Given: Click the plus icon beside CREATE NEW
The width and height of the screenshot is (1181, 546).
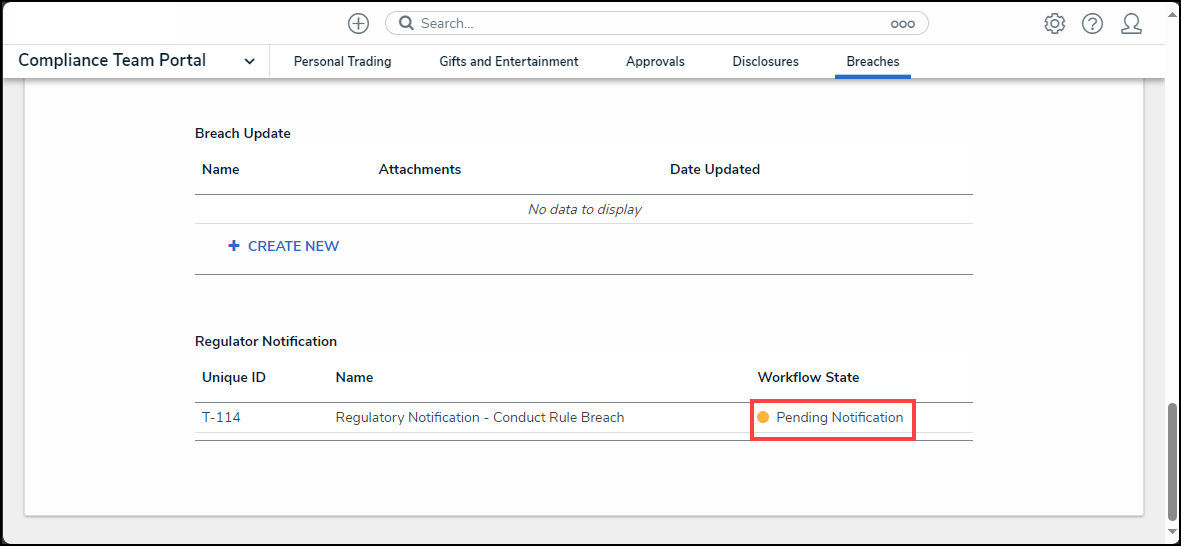Looking at the screenshot, I should (x=233, y=246).
